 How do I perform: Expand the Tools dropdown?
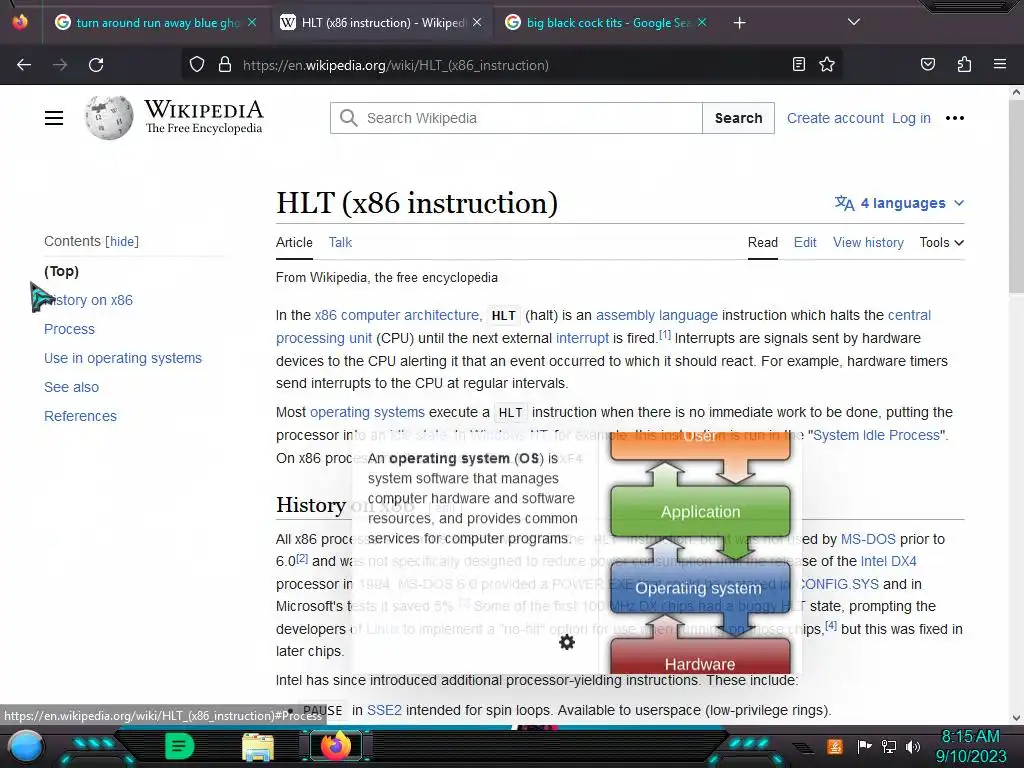coord(942,242)
